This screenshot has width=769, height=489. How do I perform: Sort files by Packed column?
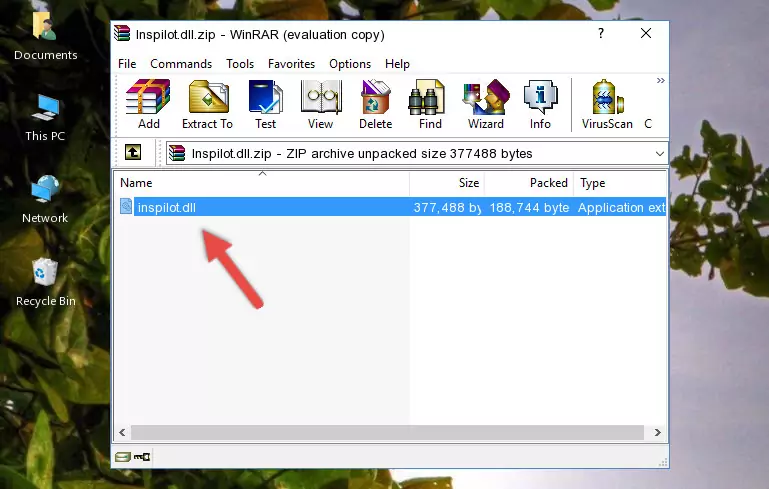click(529, 183)
